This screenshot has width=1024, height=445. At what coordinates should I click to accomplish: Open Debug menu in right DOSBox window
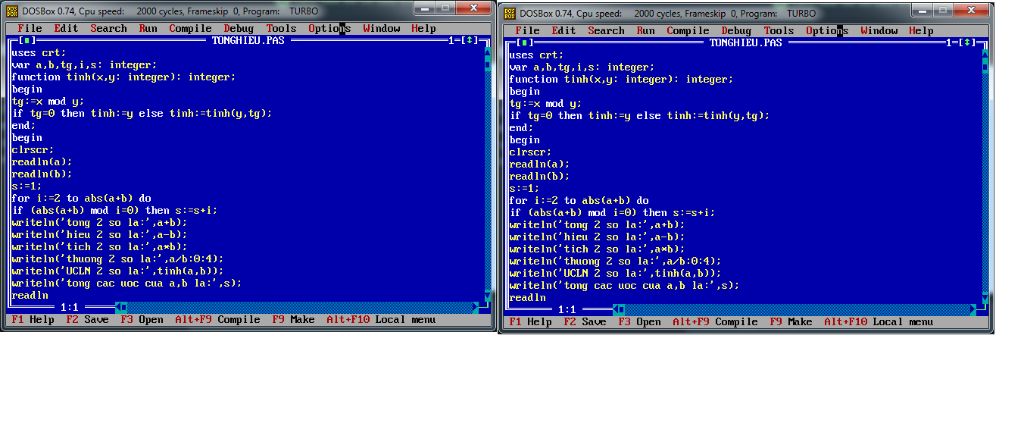pos(736,31)
